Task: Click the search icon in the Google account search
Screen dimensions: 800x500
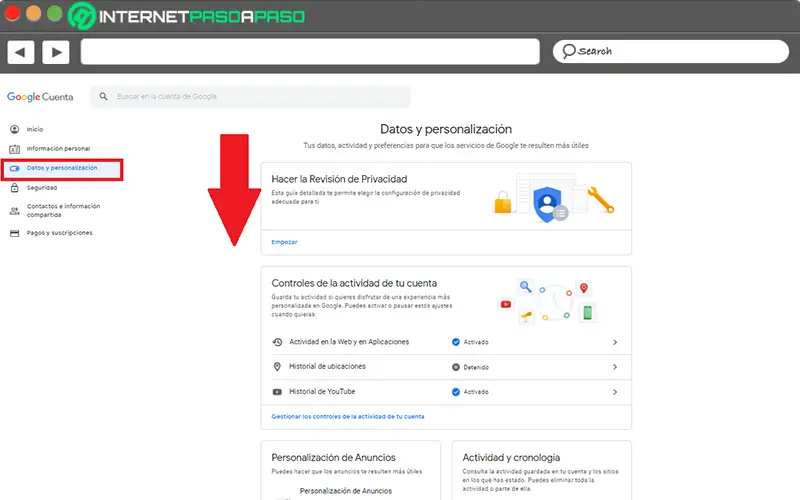Action: tap(104, 96)
